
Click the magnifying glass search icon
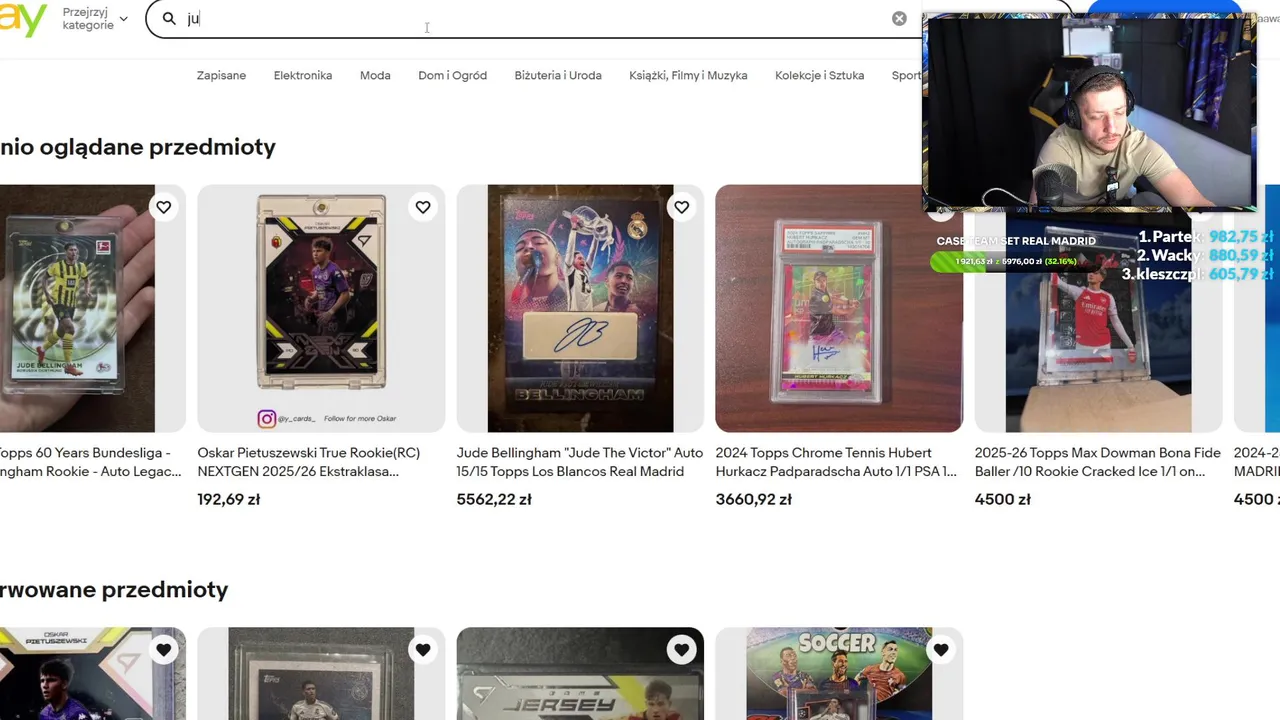point(169,18)
